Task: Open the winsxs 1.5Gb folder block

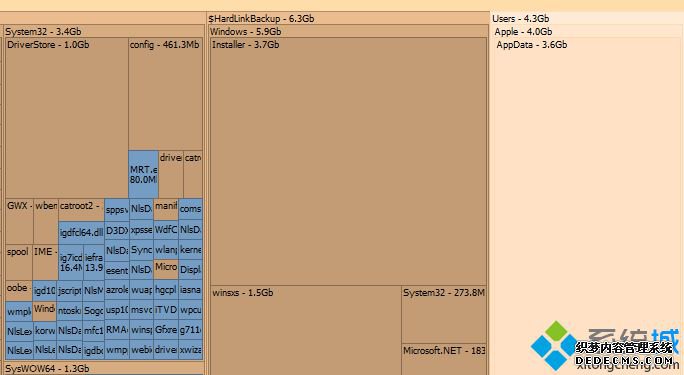Action: 305,330
